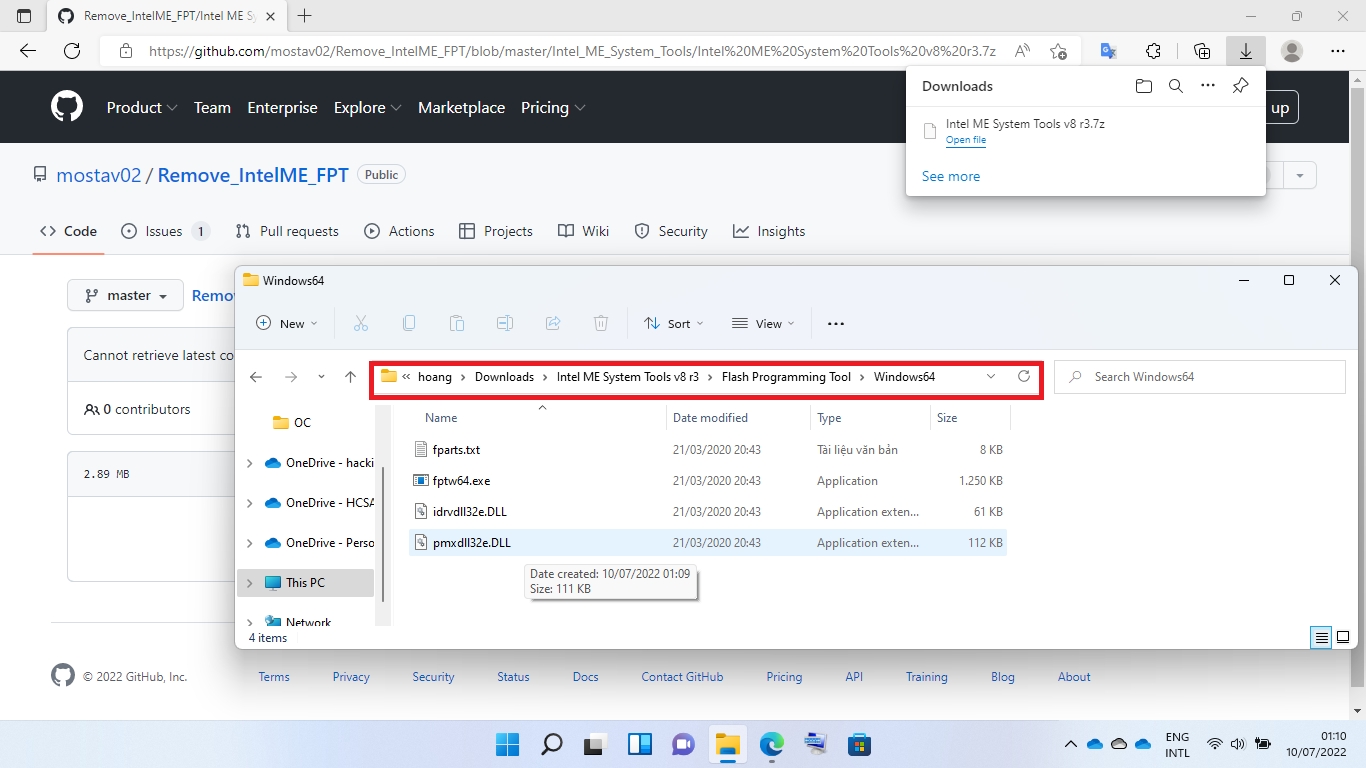Open the Sort dropdown in Explorer toolbar
This screenshot has height=768, width=1366.
click(x=673, y=323)
